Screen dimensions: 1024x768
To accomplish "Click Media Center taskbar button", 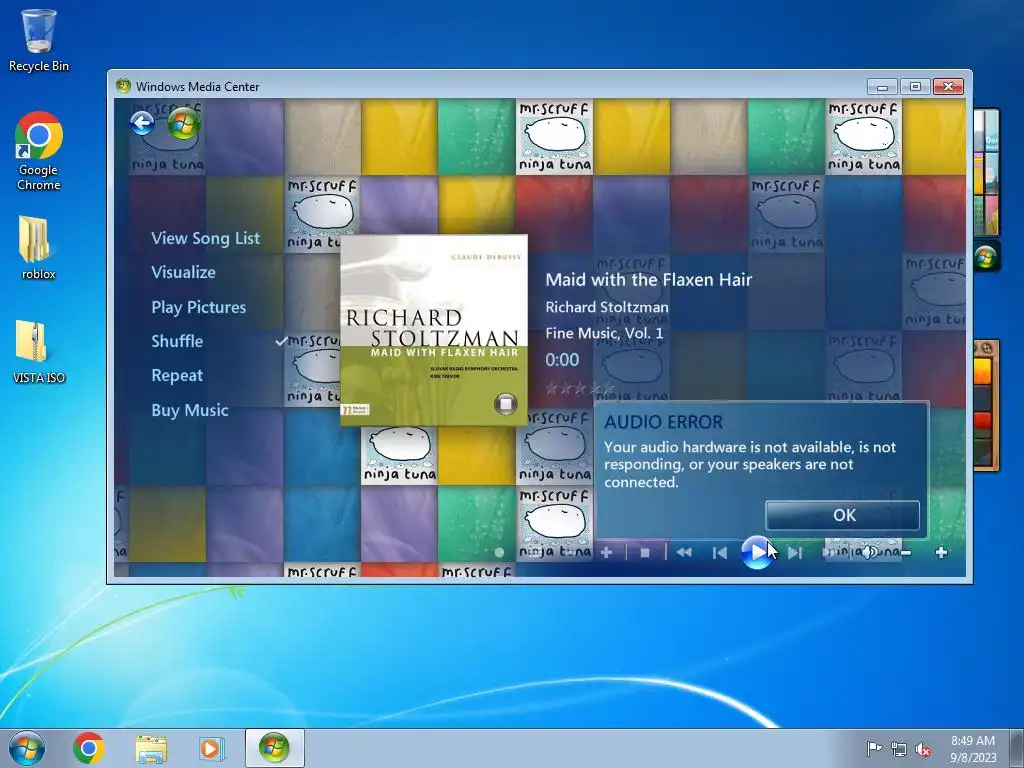I will pyautogui.click(x=274, y=748).
